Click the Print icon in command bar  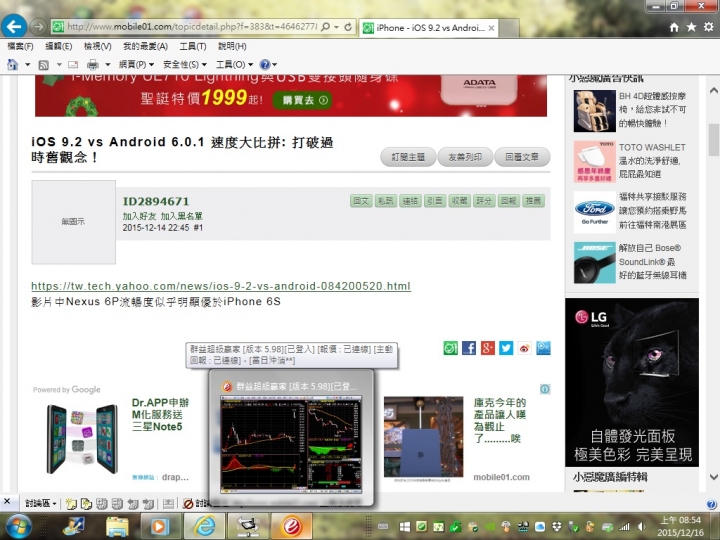point(93,64)
